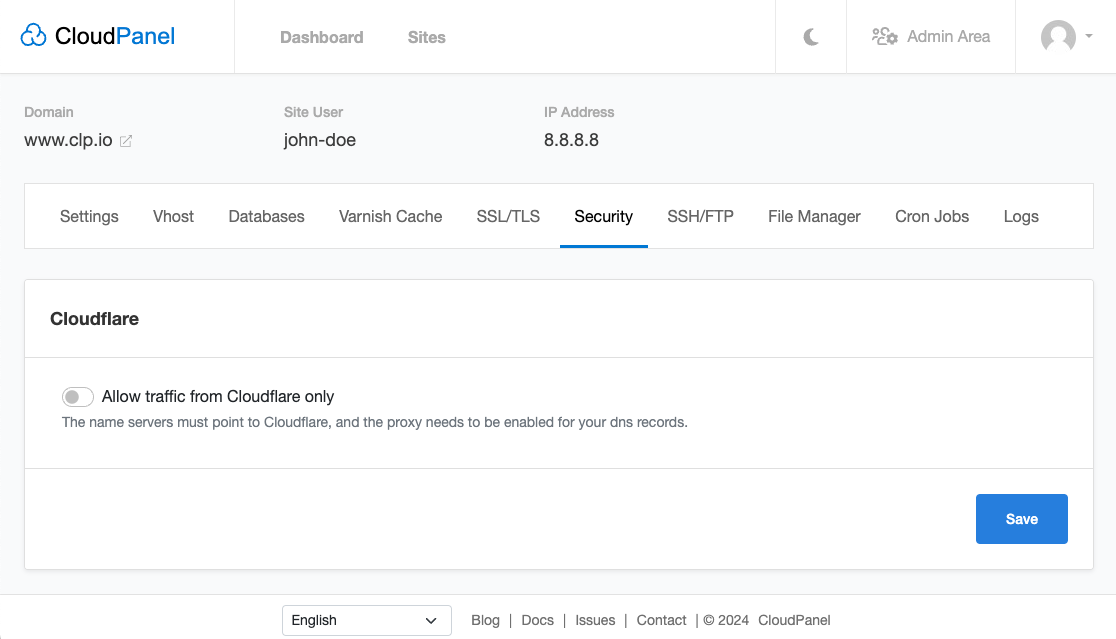This screenshot has height=639, width=1116.
Task: Open the English language selector
Action: tap(367, 620)
